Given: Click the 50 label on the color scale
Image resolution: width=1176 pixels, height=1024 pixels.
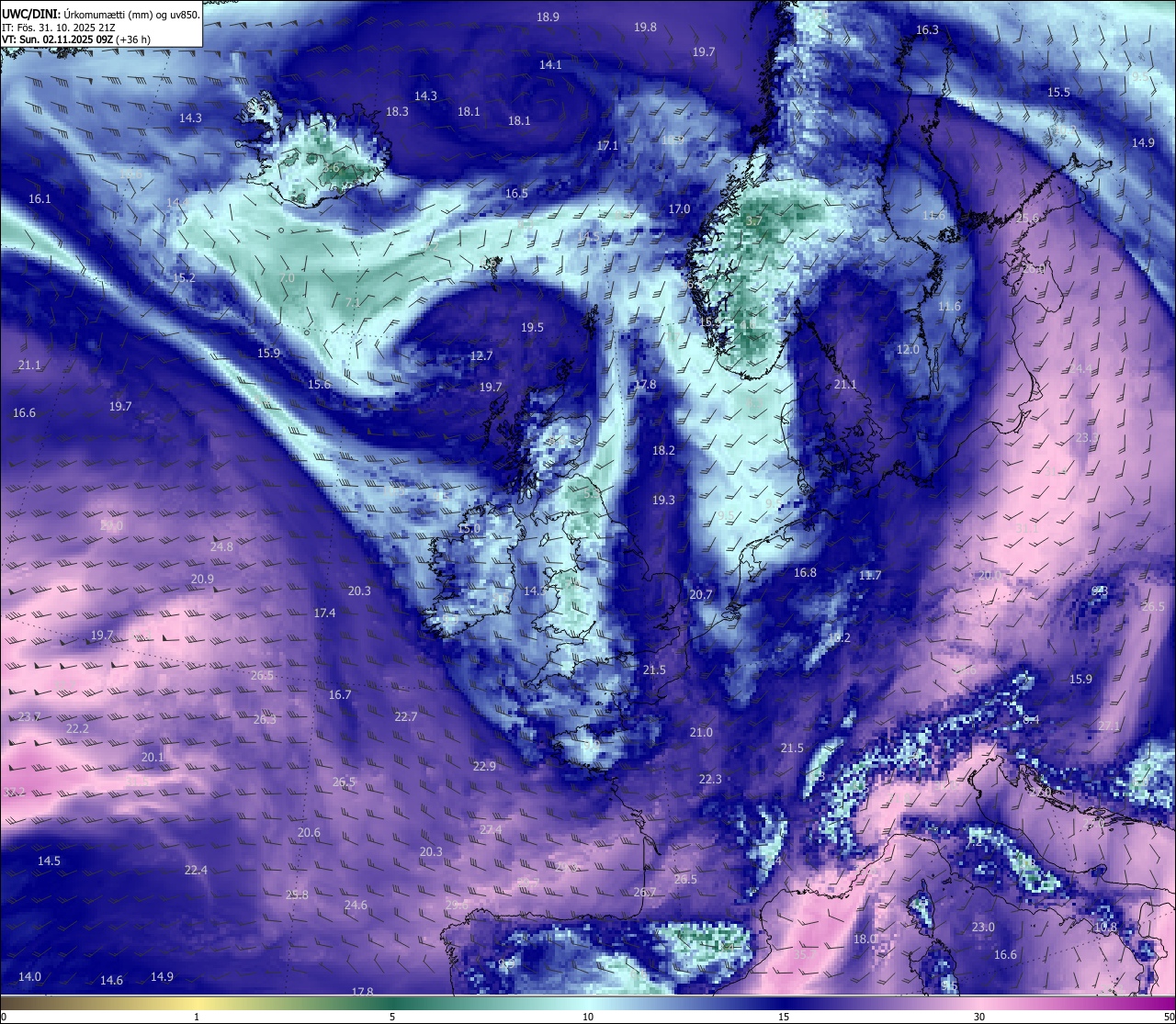Looking at the screenshot, I should coord(1169,1017).
